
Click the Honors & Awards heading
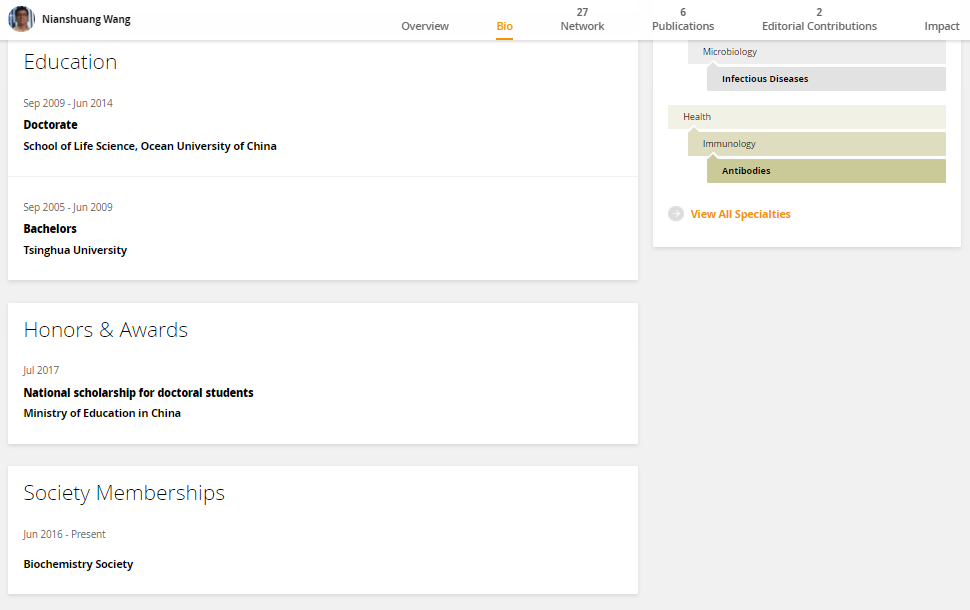click(106, 330)
